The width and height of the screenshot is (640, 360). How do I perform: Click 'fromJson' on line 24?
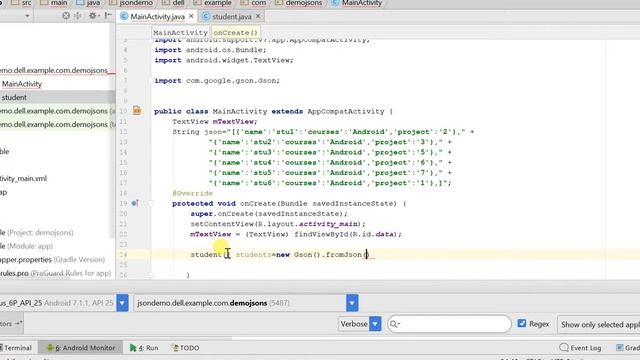(x=344, y=255)
